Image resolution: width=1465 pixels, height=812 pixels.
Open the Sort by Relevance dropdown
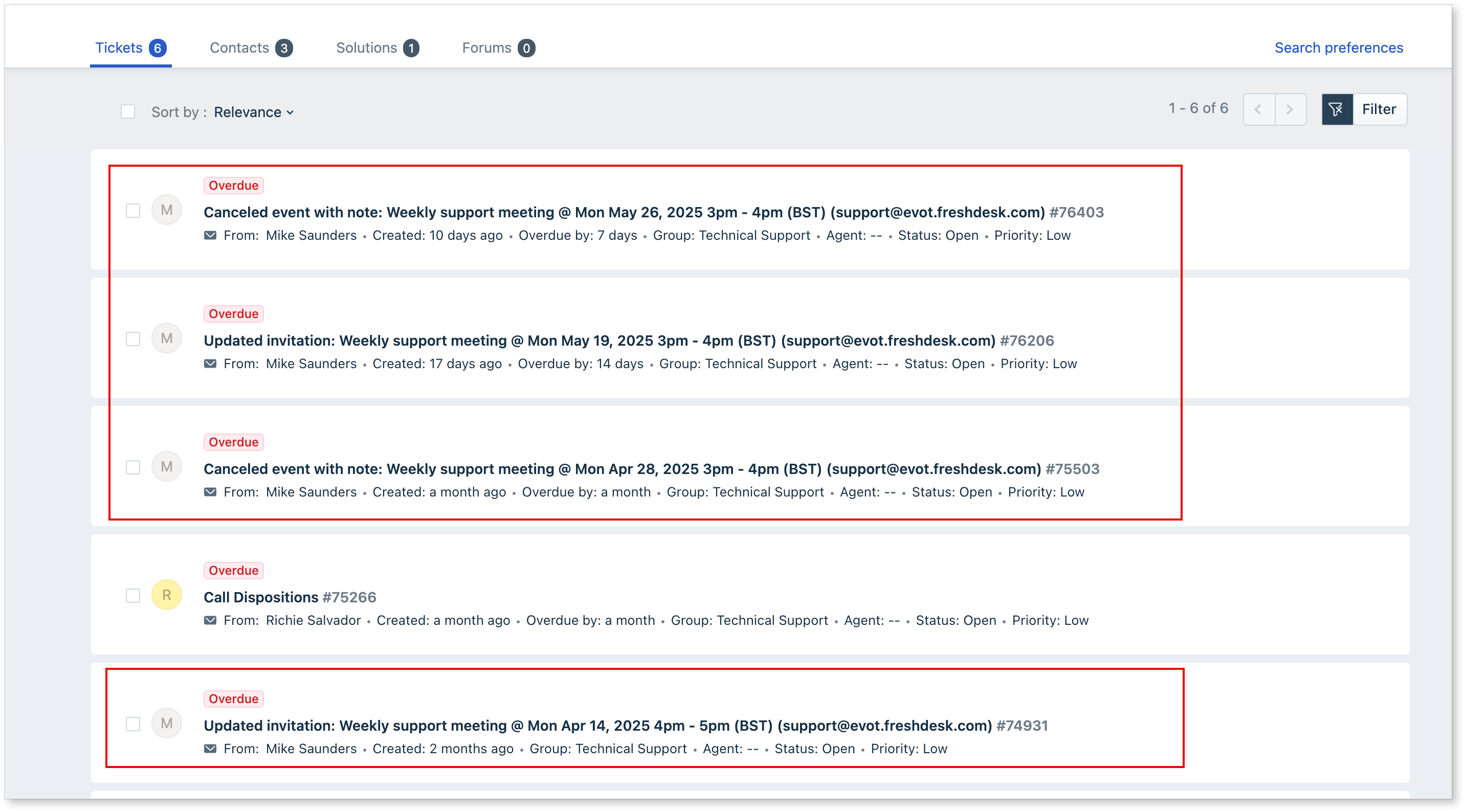(x=254, y=112)
